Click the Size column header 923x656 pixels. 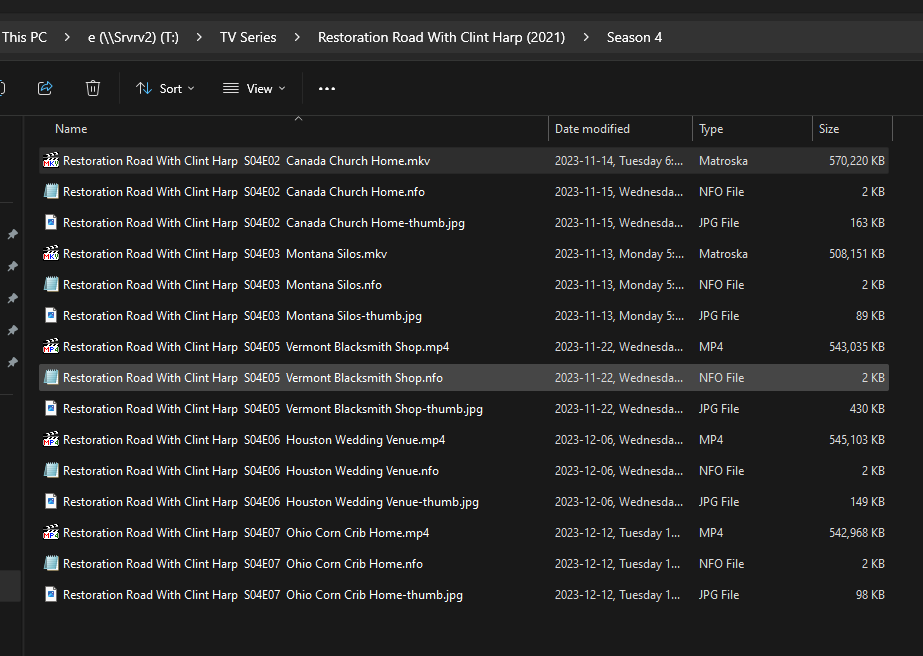tap(829, 129)
